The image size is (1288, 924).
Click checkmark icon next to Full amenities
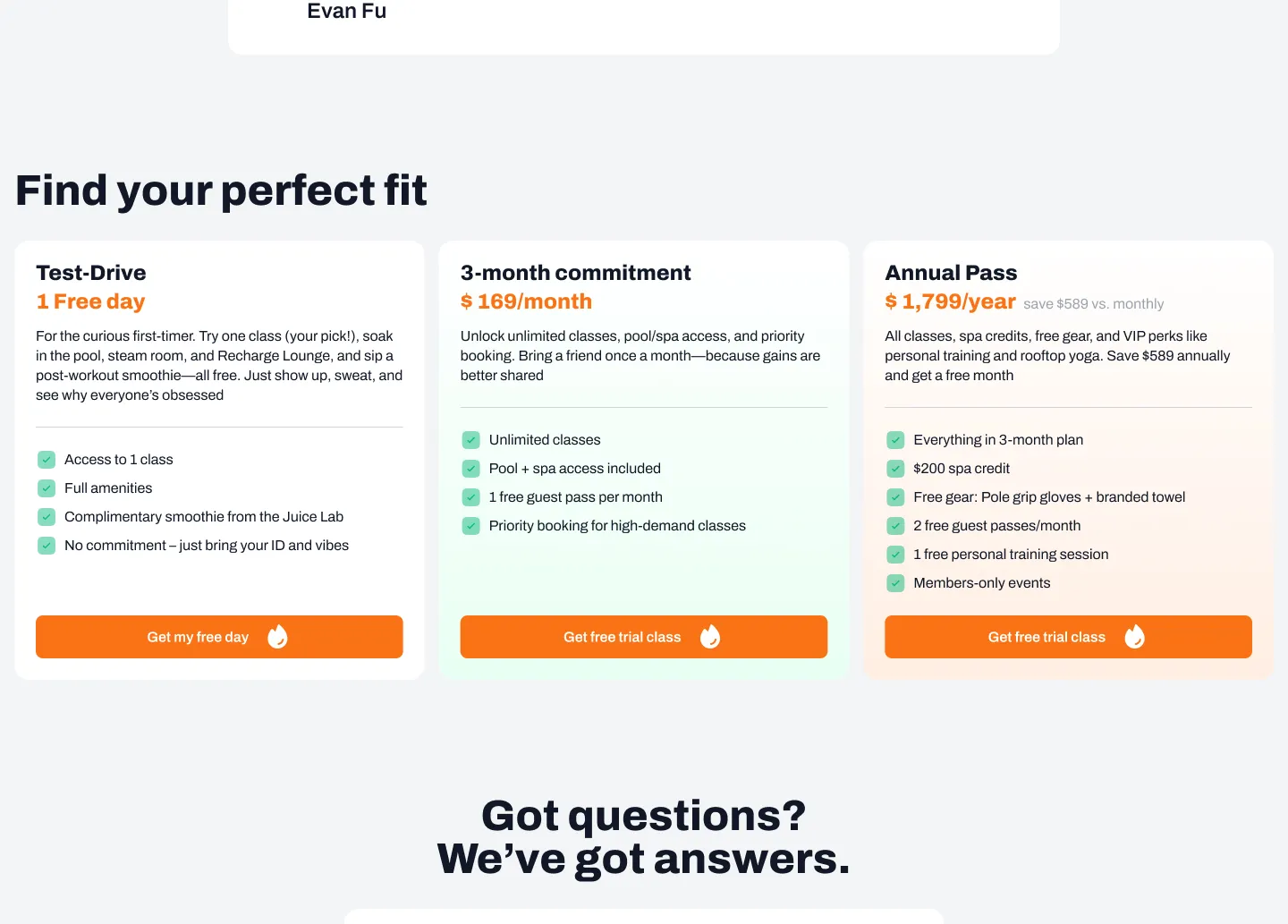[x=47, y=488]
